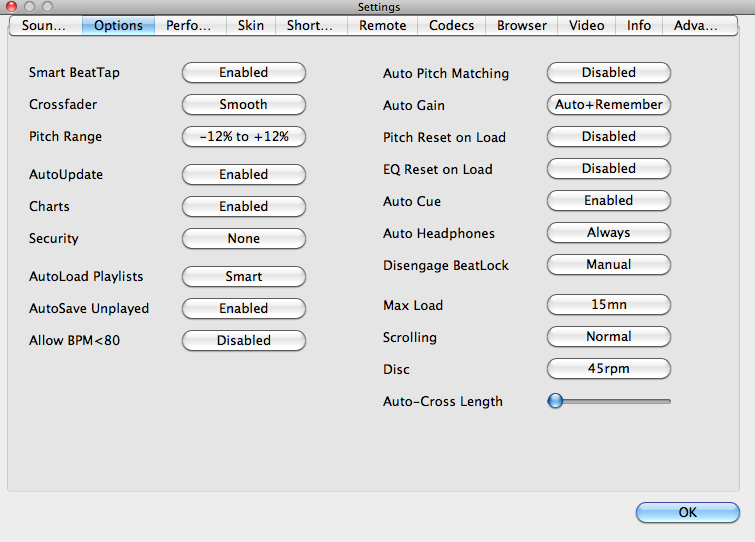Switch to the Codecs tab

point(451,26)
